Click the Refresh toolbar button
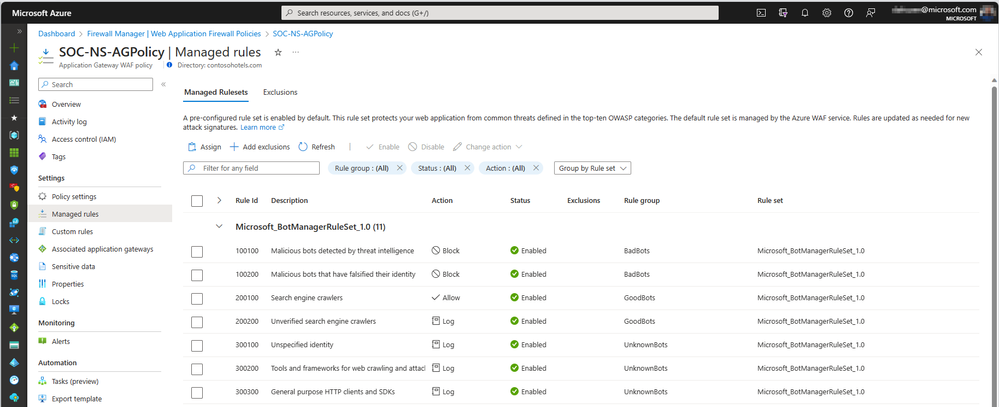 pyautogui.click(x=317, y=147)
